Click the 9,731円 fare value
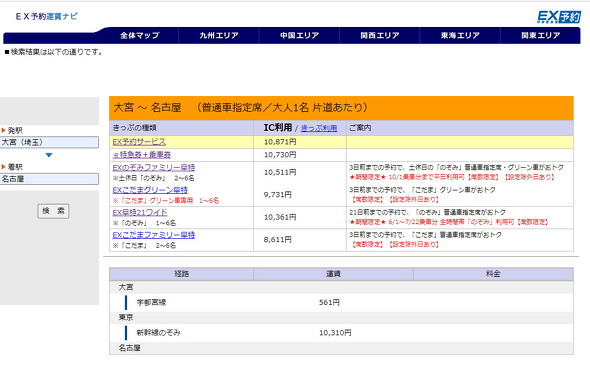Image resolution: width=590 pixels, height=365 pixels. 278,195
